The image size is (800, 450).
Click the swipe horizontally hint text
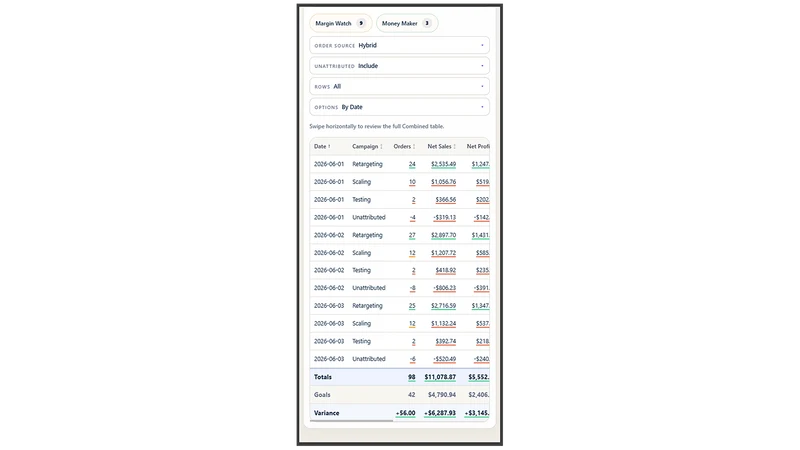click(377, 127)
